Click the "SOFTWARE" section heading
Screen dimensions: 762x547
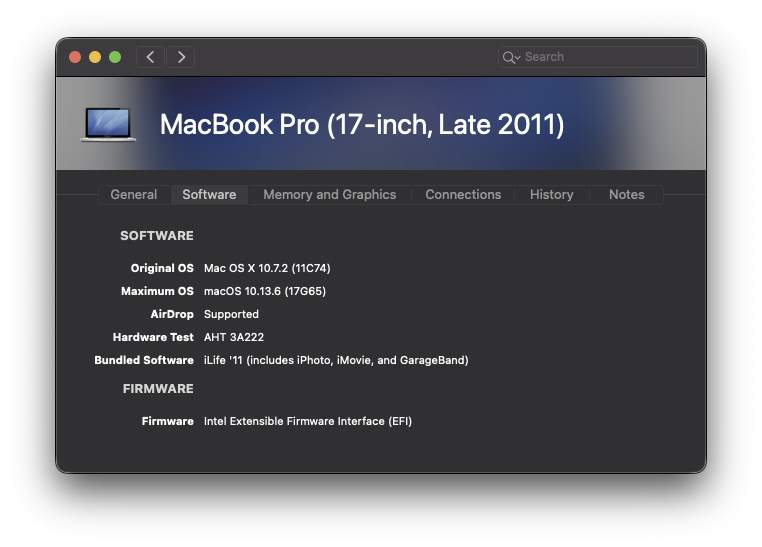click(157, 236)
